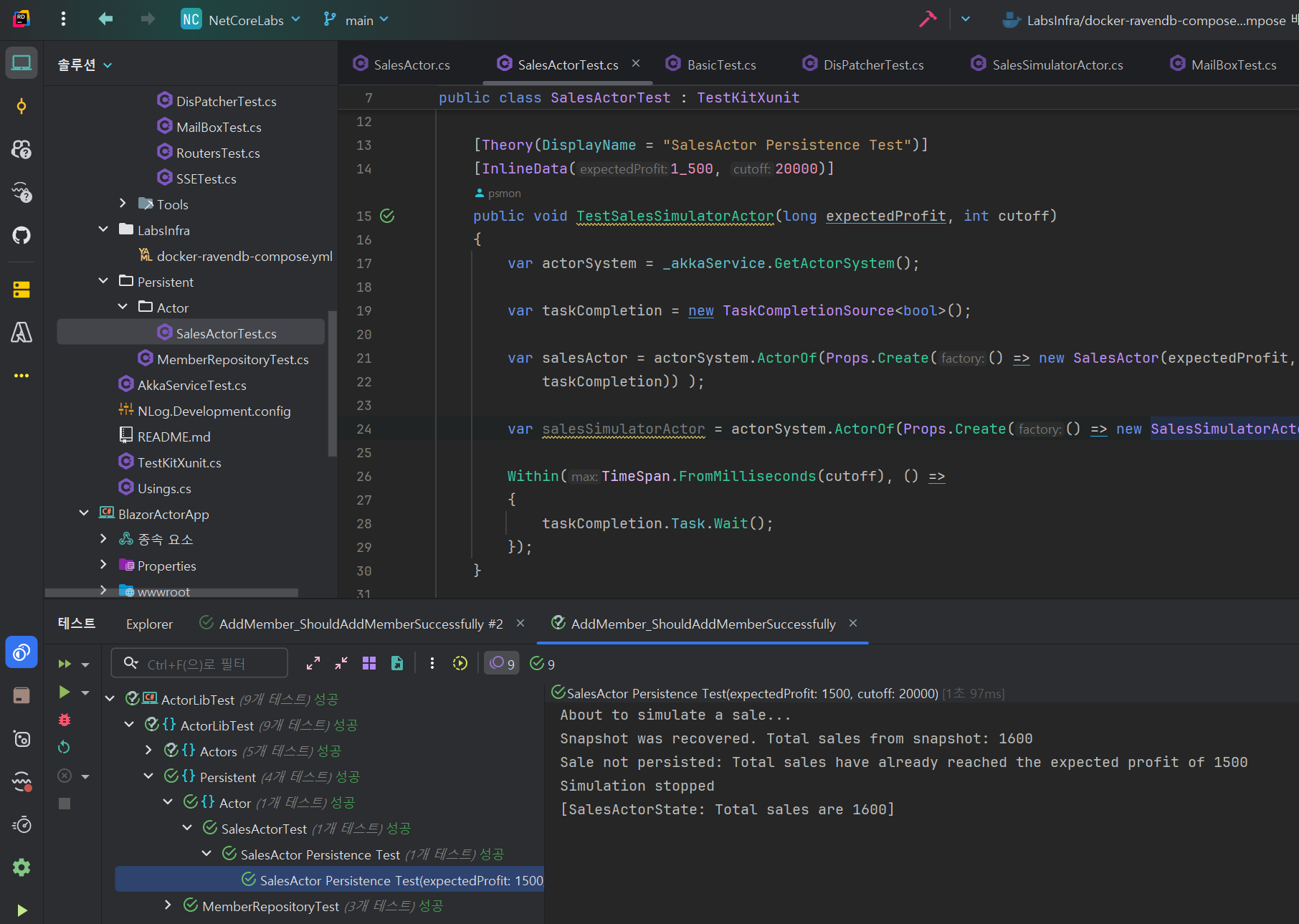Toggle the running tests filter showing 9
This screenshot has height=924, width=1299.
pos(501,664)
